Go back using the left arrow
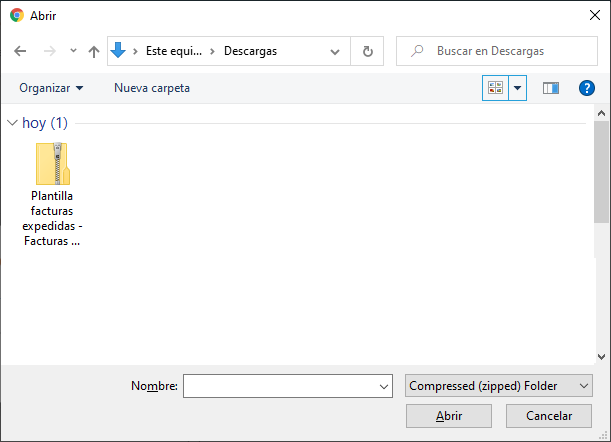611x442 pixels. [x=20, y=51]
